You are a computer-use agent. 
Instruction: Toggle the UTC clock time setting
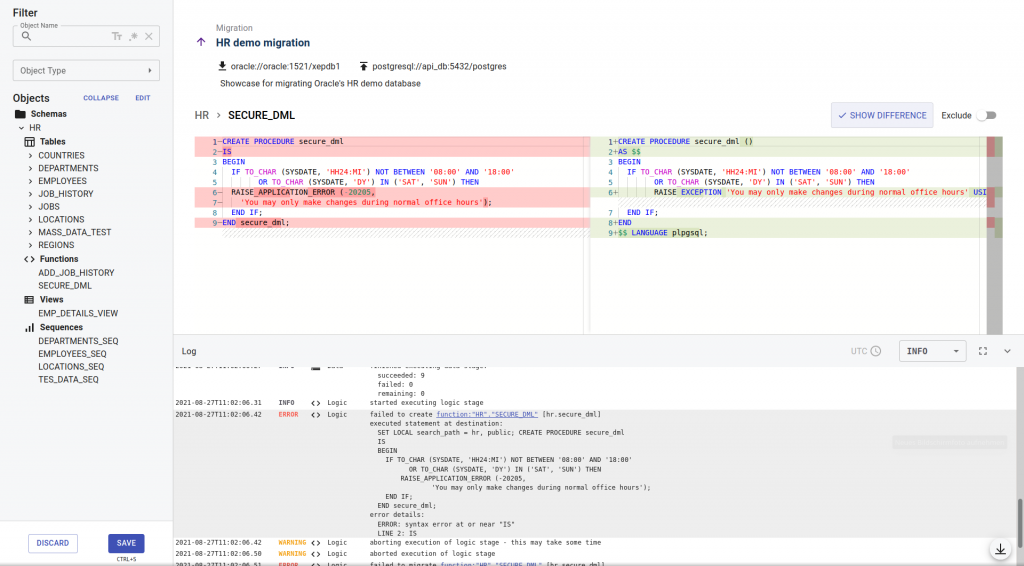click(866, 351)
